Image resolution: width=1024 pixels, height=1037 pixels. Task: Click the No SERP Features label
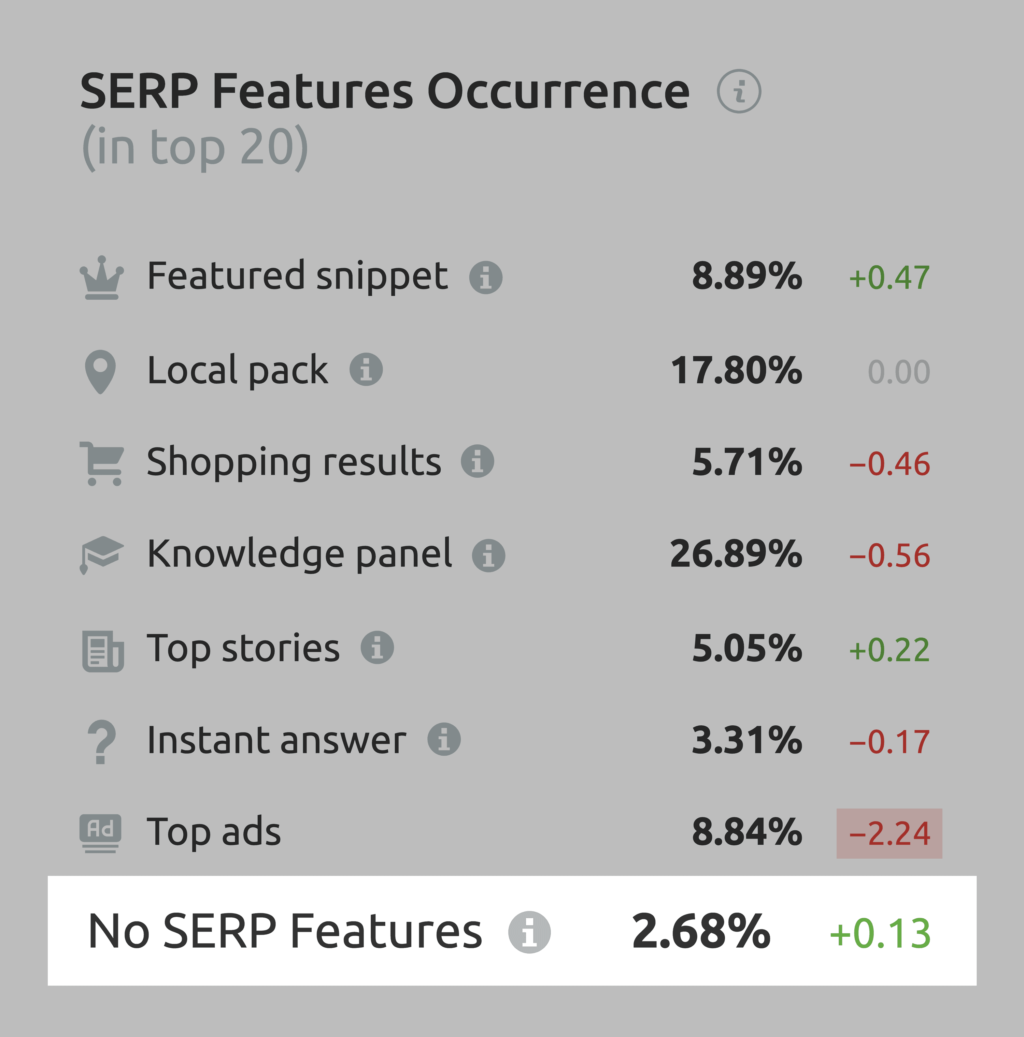285,932
